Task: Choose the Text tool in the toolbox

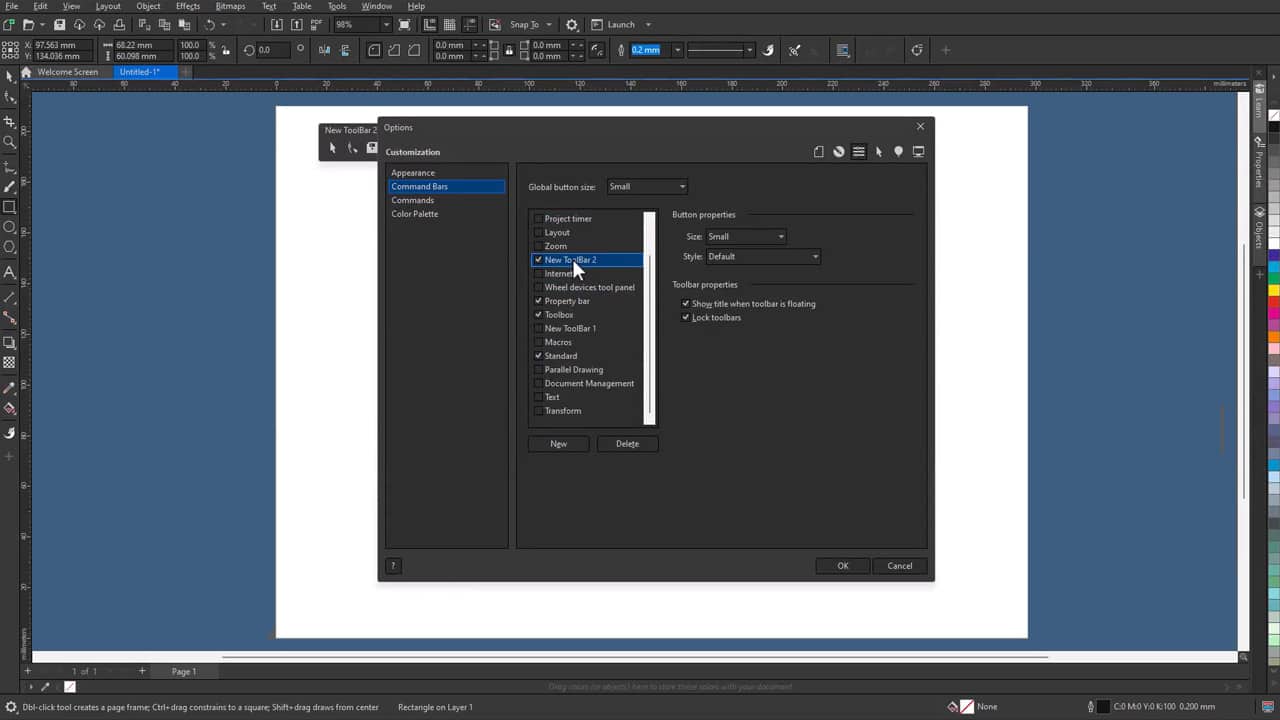Action: [10, 273]
